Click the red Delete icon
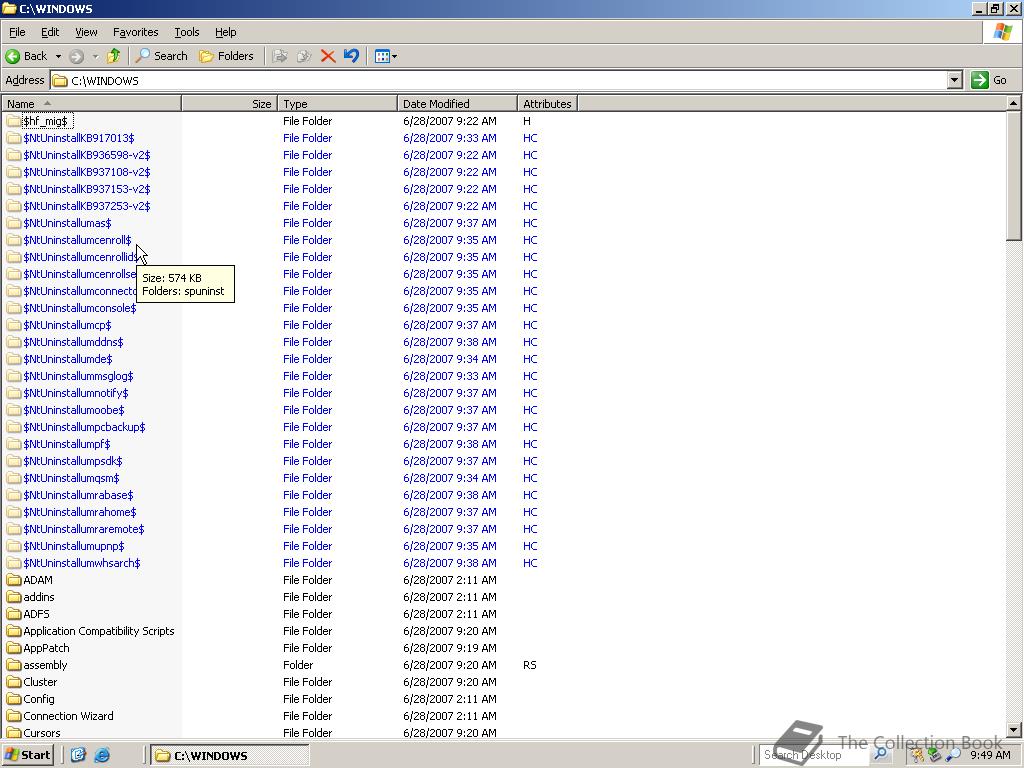 pos(328,56)
